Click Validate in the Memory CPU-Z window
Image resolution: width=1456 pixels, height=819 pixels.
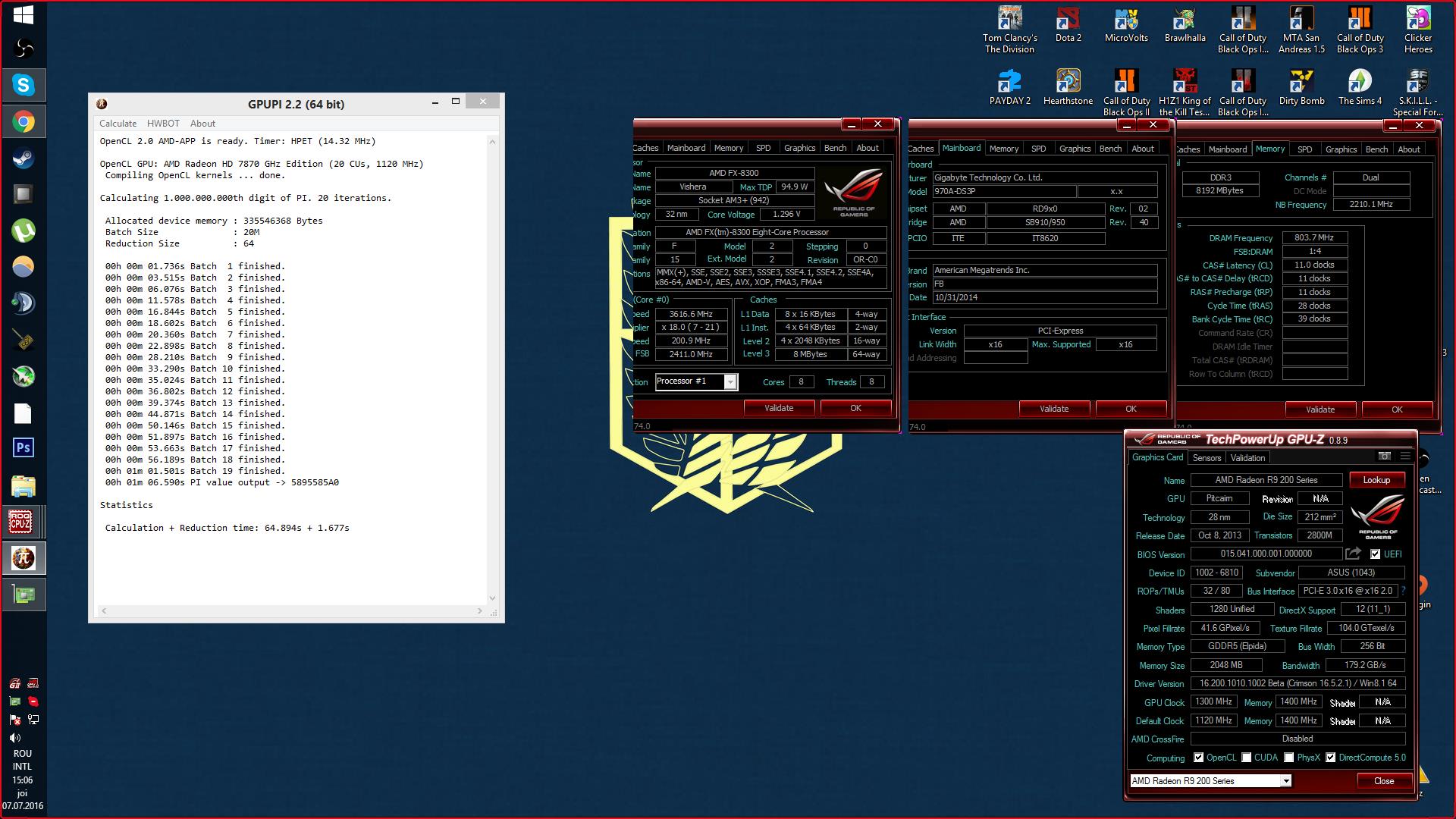click(1320, 409)
